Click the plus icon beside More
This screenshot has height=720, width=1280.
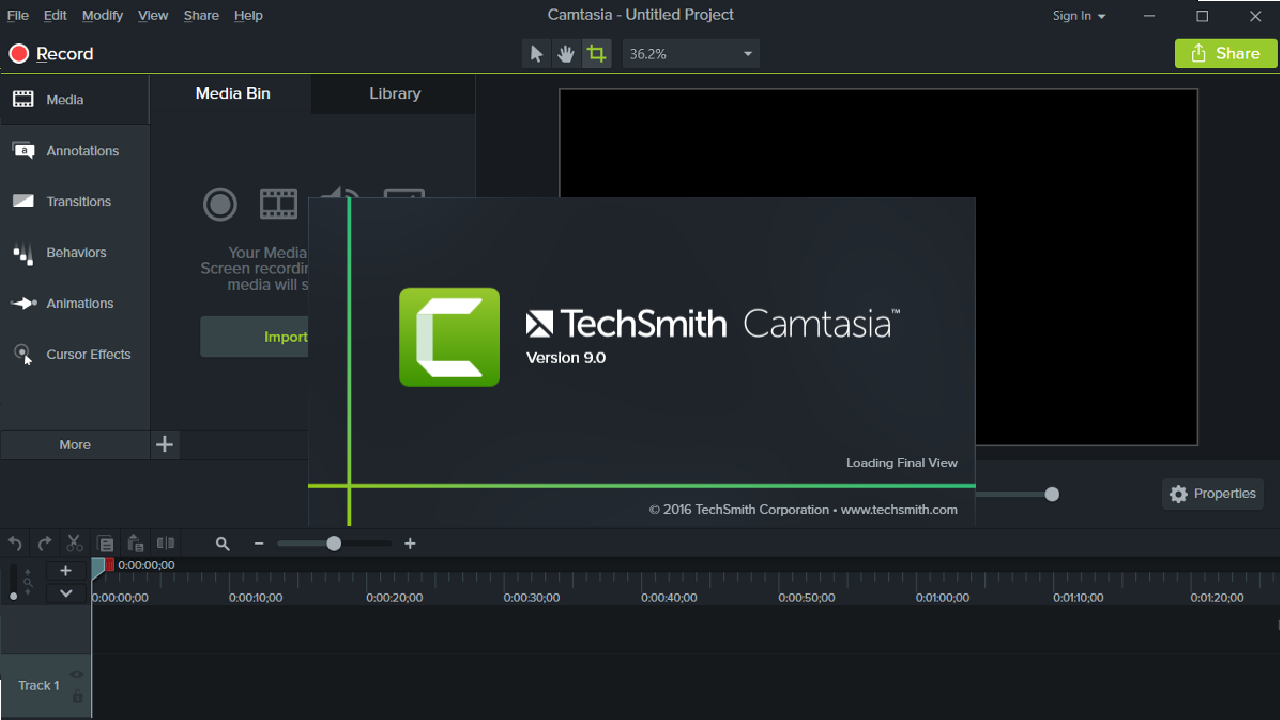click(x=165, y=445)
